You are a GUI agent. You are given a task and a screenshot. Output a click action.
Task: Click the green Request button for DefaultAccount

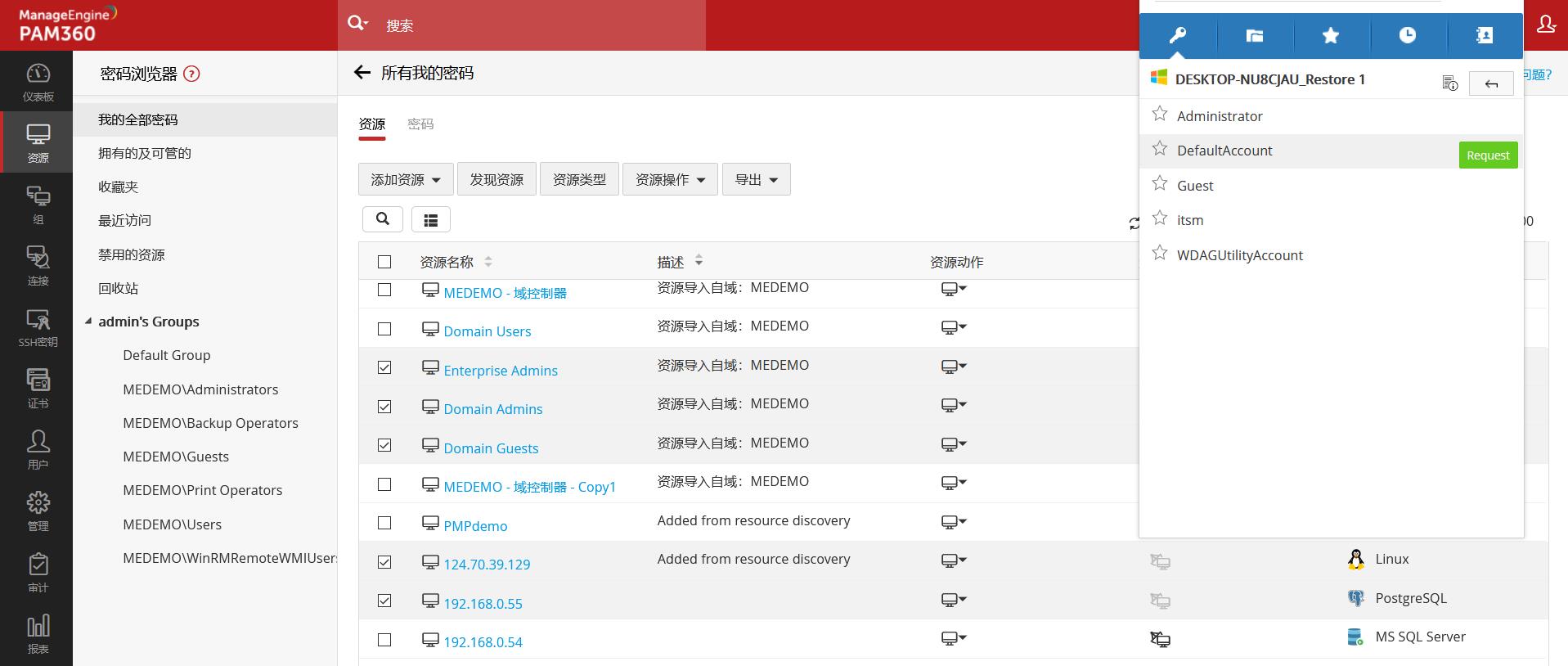pyautogui.click(x=1487, y=155)
